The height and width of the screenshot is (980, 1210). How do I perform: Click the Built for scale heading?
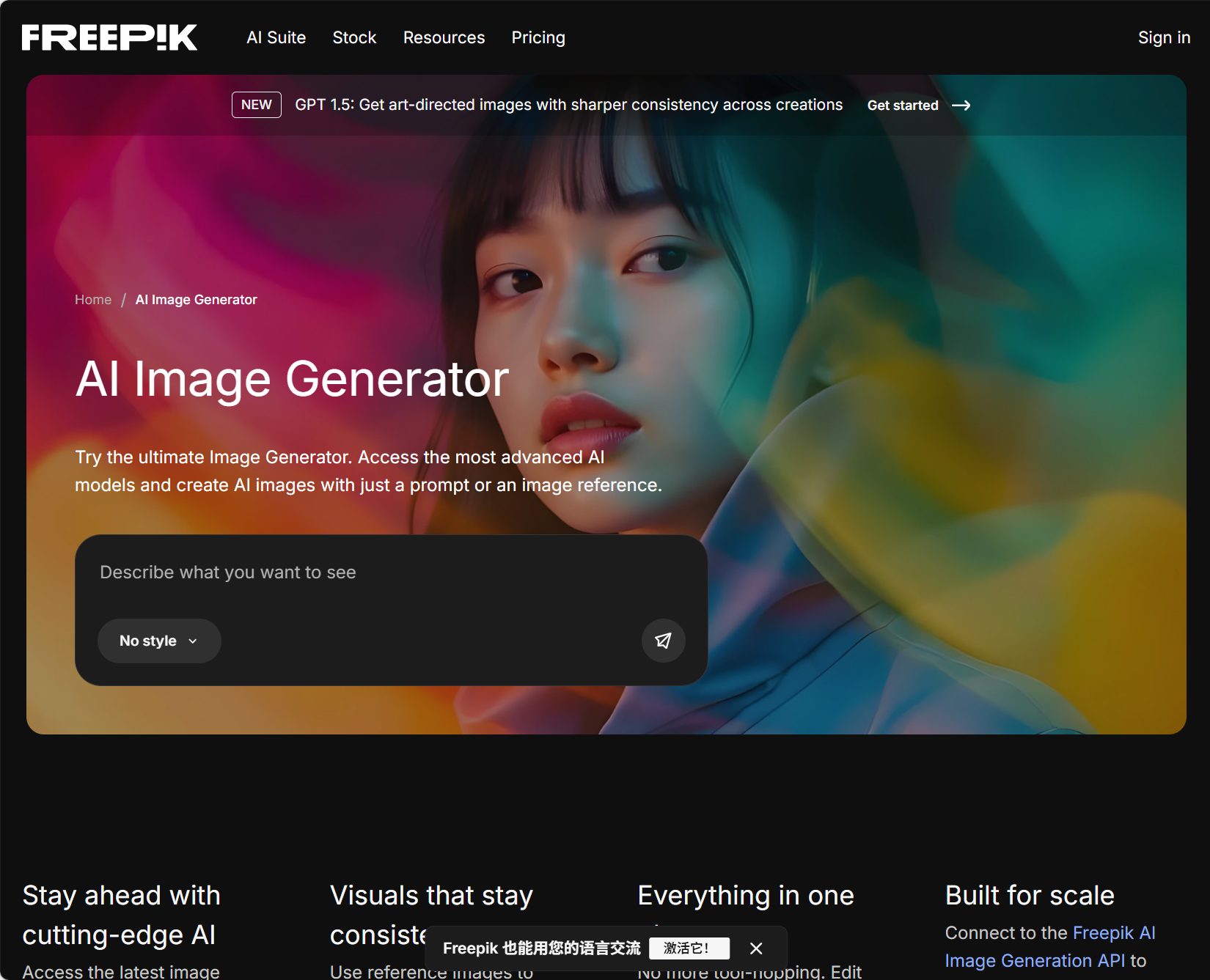[x=1030, y=895]
